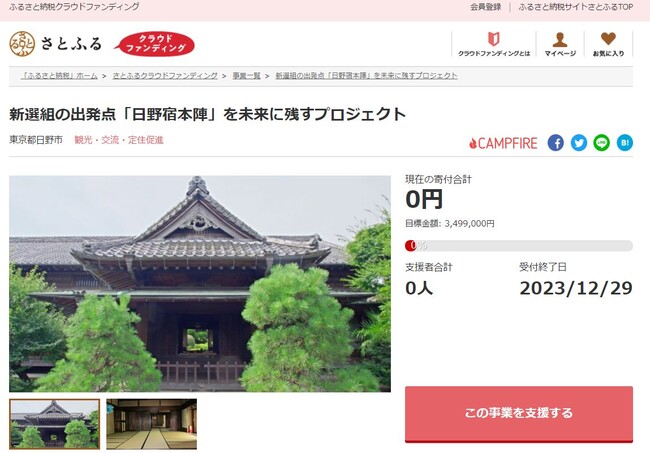The image size is (650, 453).
Task: Go to ふるさと納税サイトさとふるTOP
Action: point(575,7)
